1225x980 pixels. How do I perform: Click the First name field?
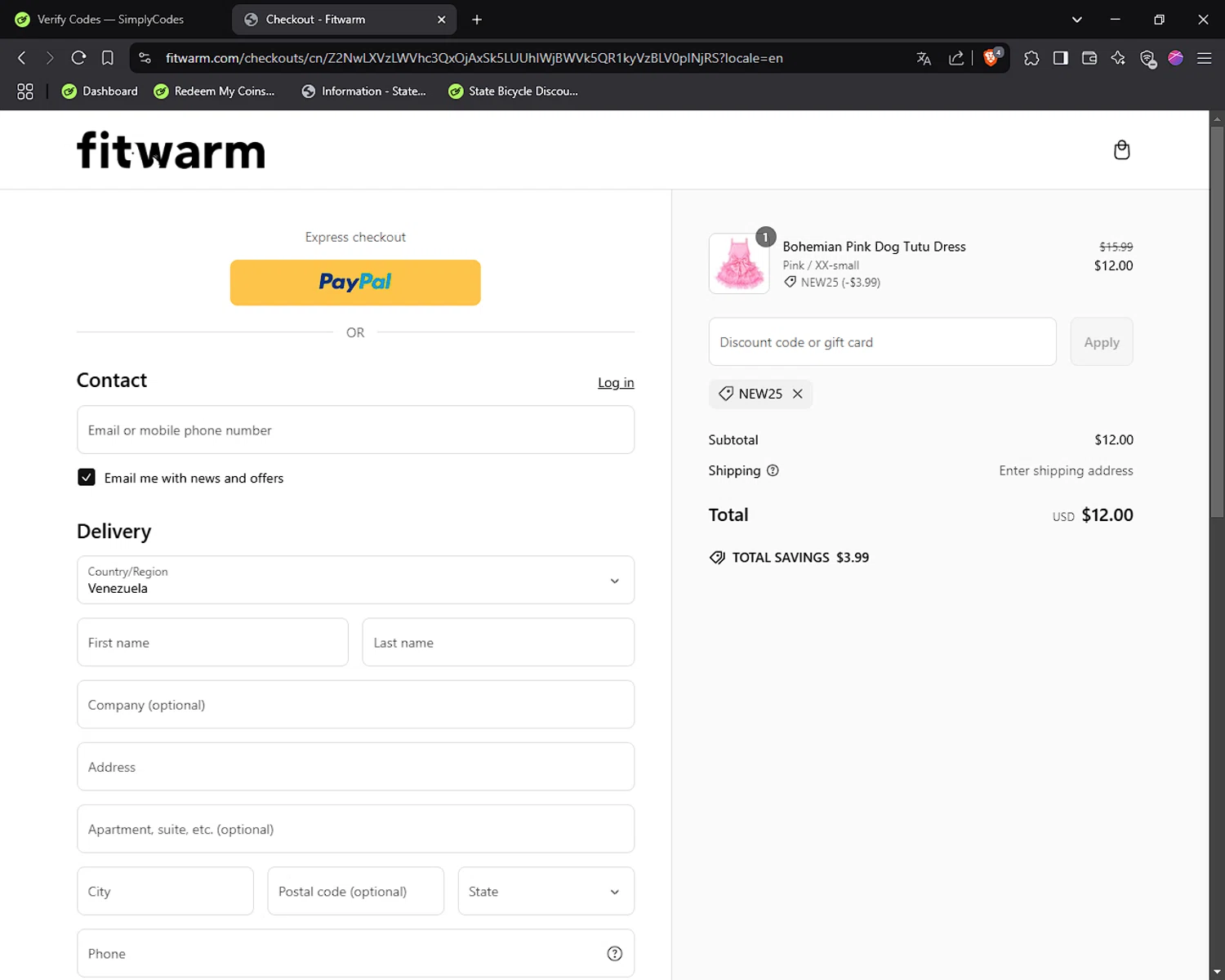pyautogui.click(x=212, y=642)
